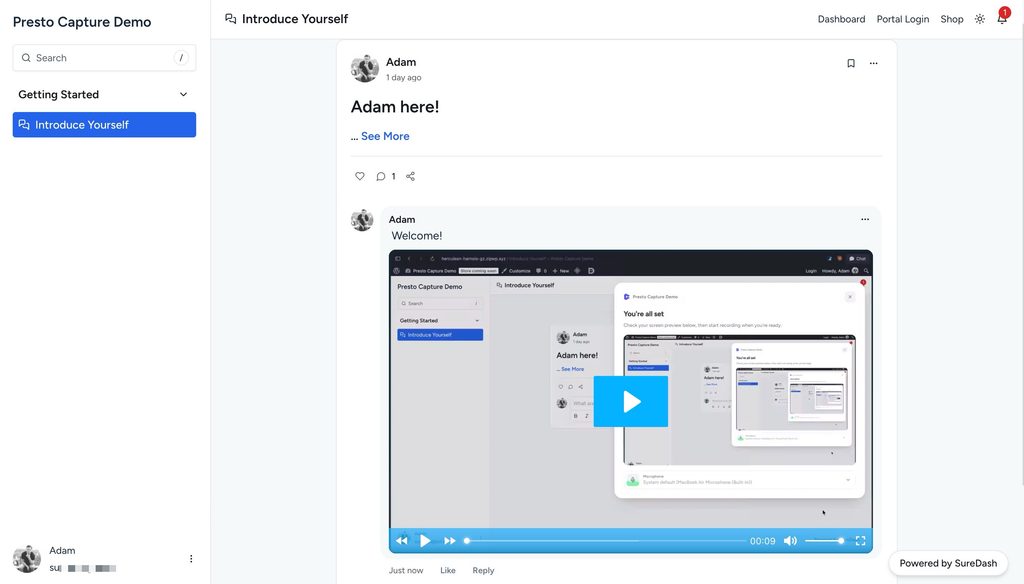
Task: Fast-forward the video
Action: [449, 541]
